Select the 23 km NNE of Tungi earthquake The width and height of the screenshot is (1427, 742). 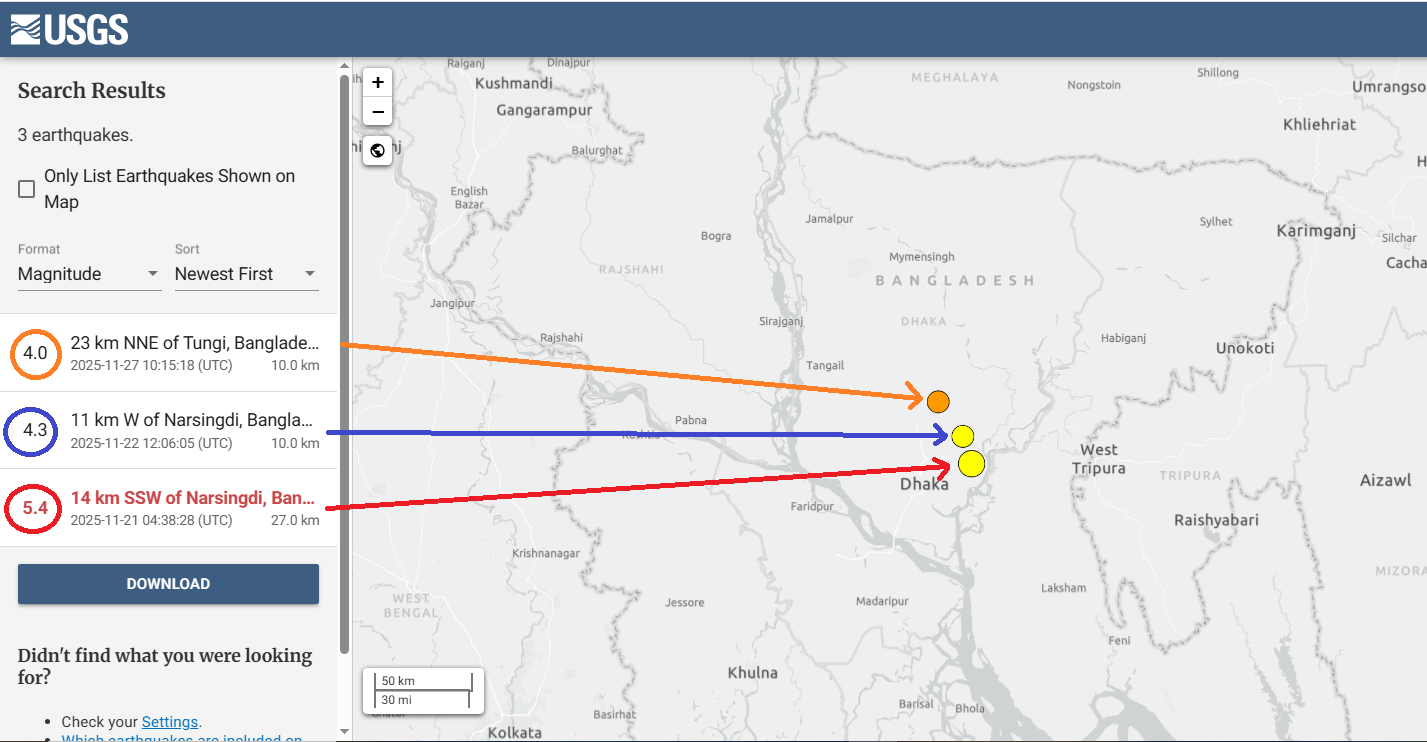pyautogui.click(x=194, y=343)
